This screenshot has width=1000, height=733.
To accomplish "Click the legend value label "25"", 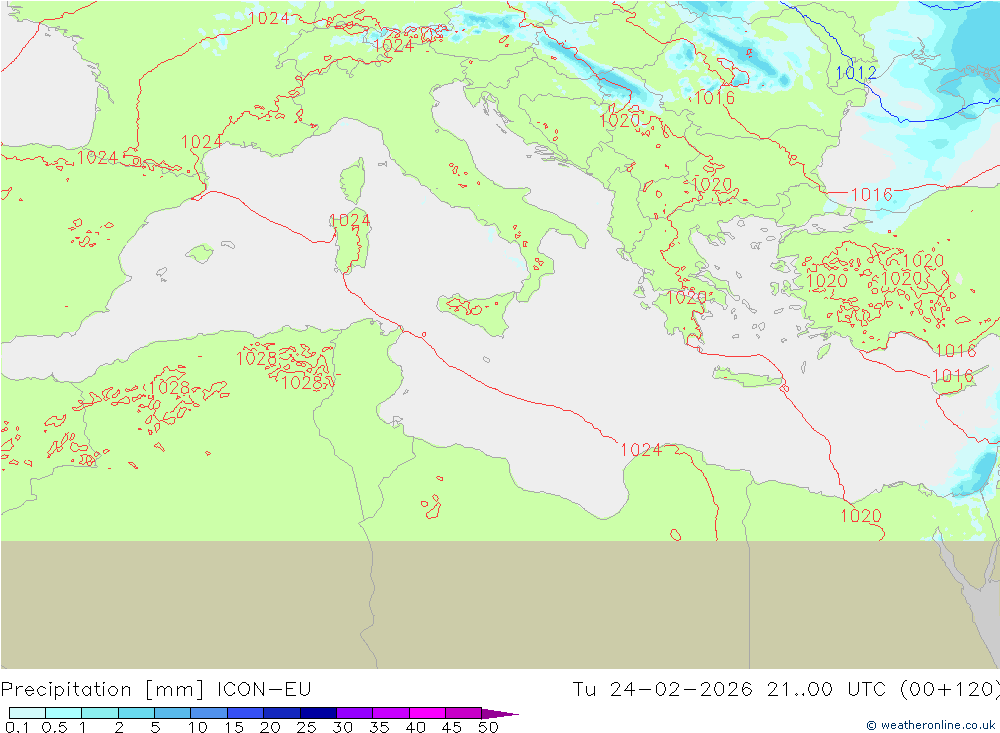I will pyautogui.click(x=306, y=727).
